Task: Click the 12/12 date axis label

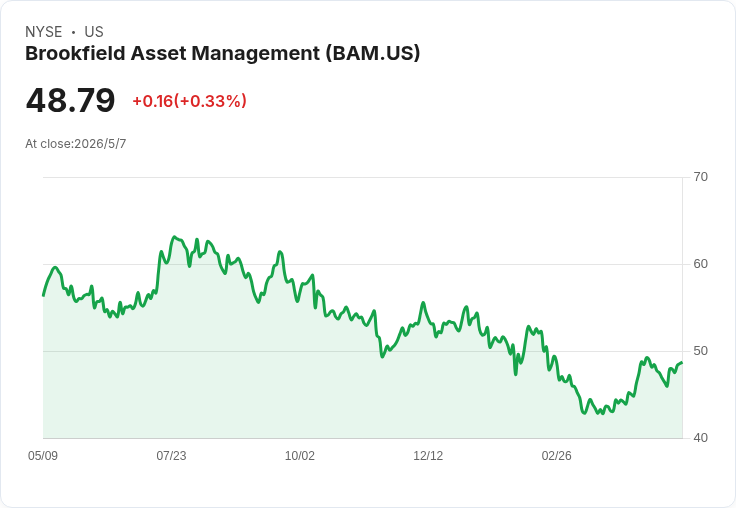Action: click(428, 456)
